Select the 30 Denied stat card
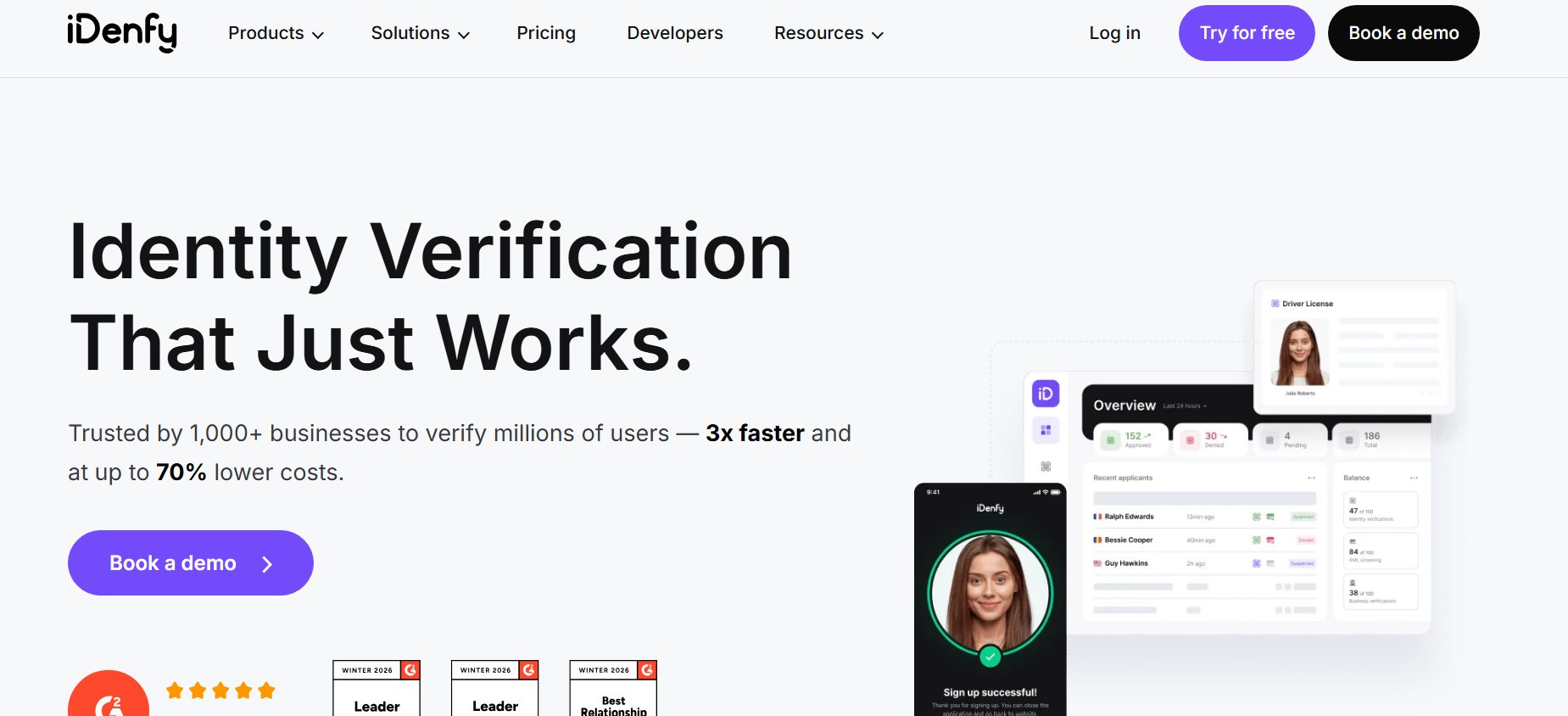The image size is (1568, 716). [x=1211, y=439]
